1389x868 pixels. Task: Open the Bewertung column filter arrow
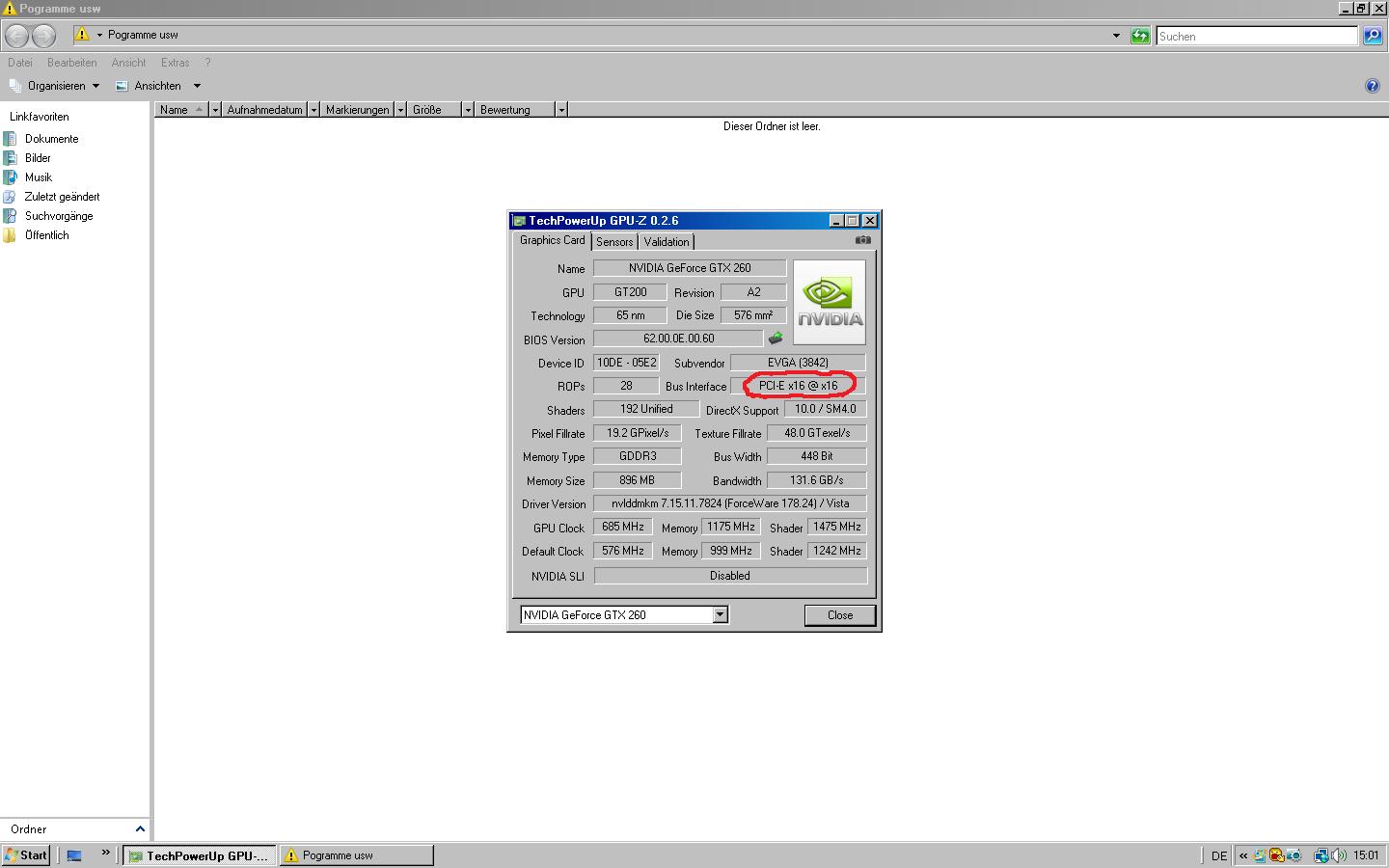(560, 110)
